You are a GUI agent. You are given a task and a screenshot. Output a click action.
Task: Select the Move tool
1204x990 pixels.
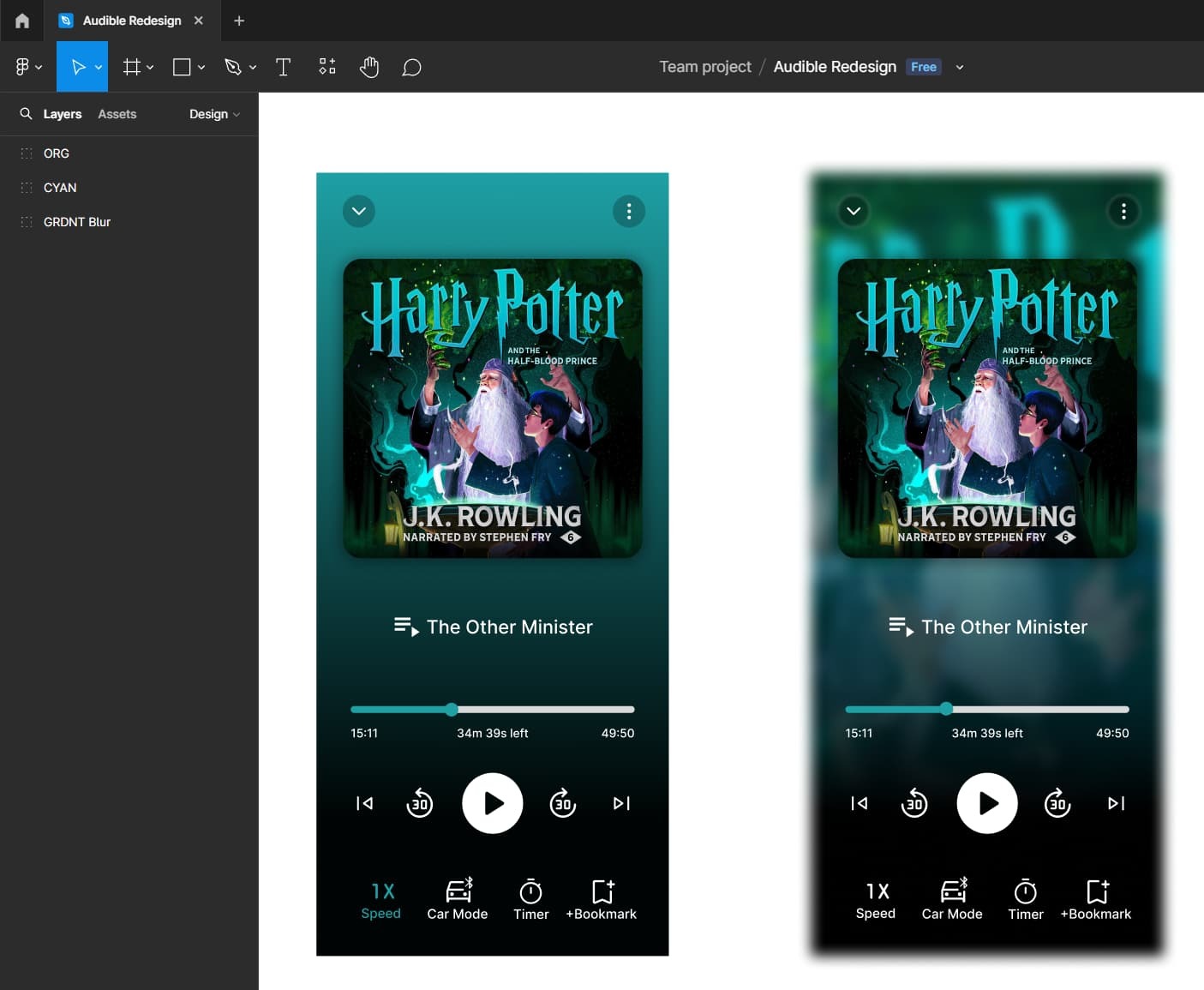click(77, 67)
